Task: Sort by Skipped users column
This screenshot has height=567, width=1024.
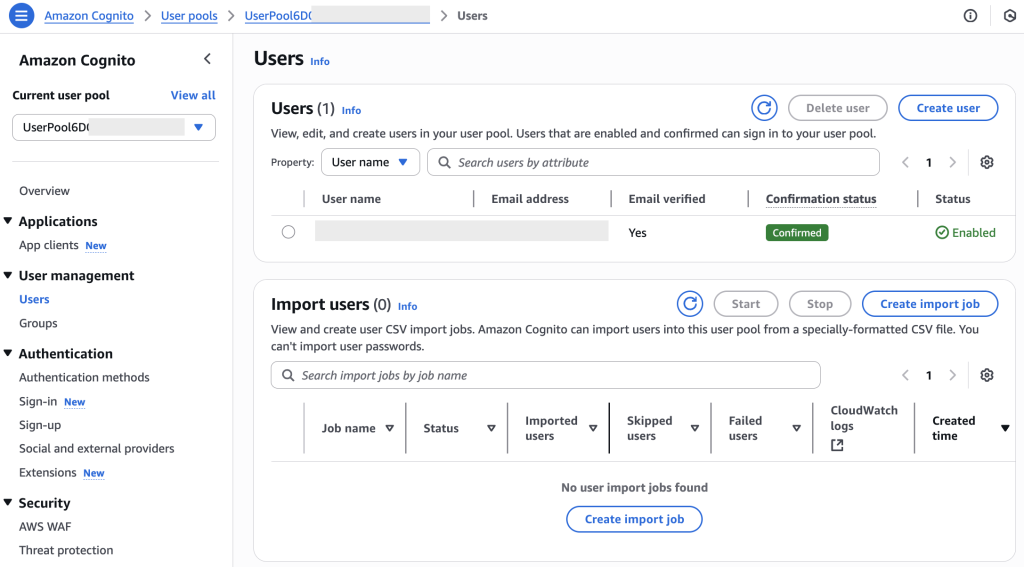Action: [695, 429]
